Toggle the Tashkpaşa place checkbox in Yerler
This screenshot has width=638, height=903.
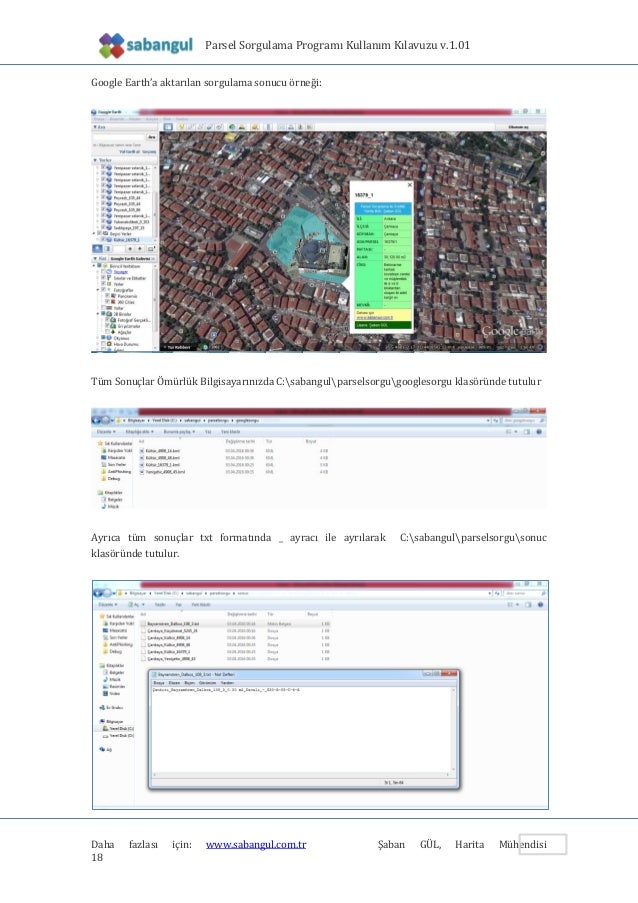[x=103, y=227]
